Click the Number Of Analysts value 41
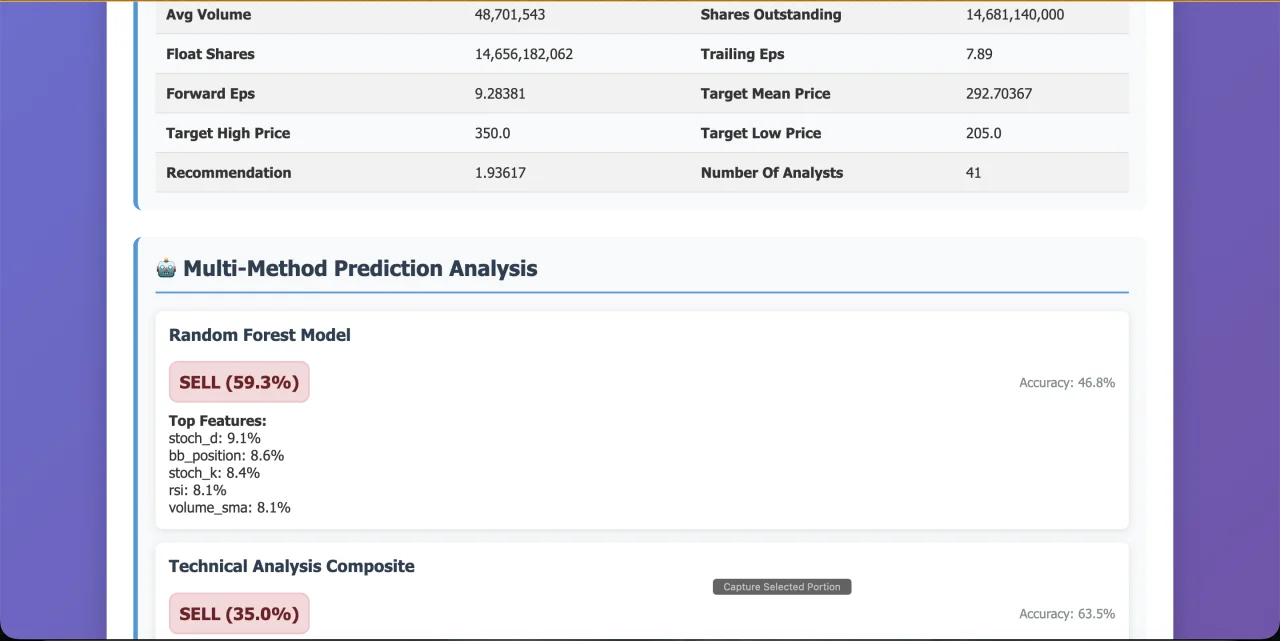The width and height of the screenshot is (1280, 641). [974, 173]
